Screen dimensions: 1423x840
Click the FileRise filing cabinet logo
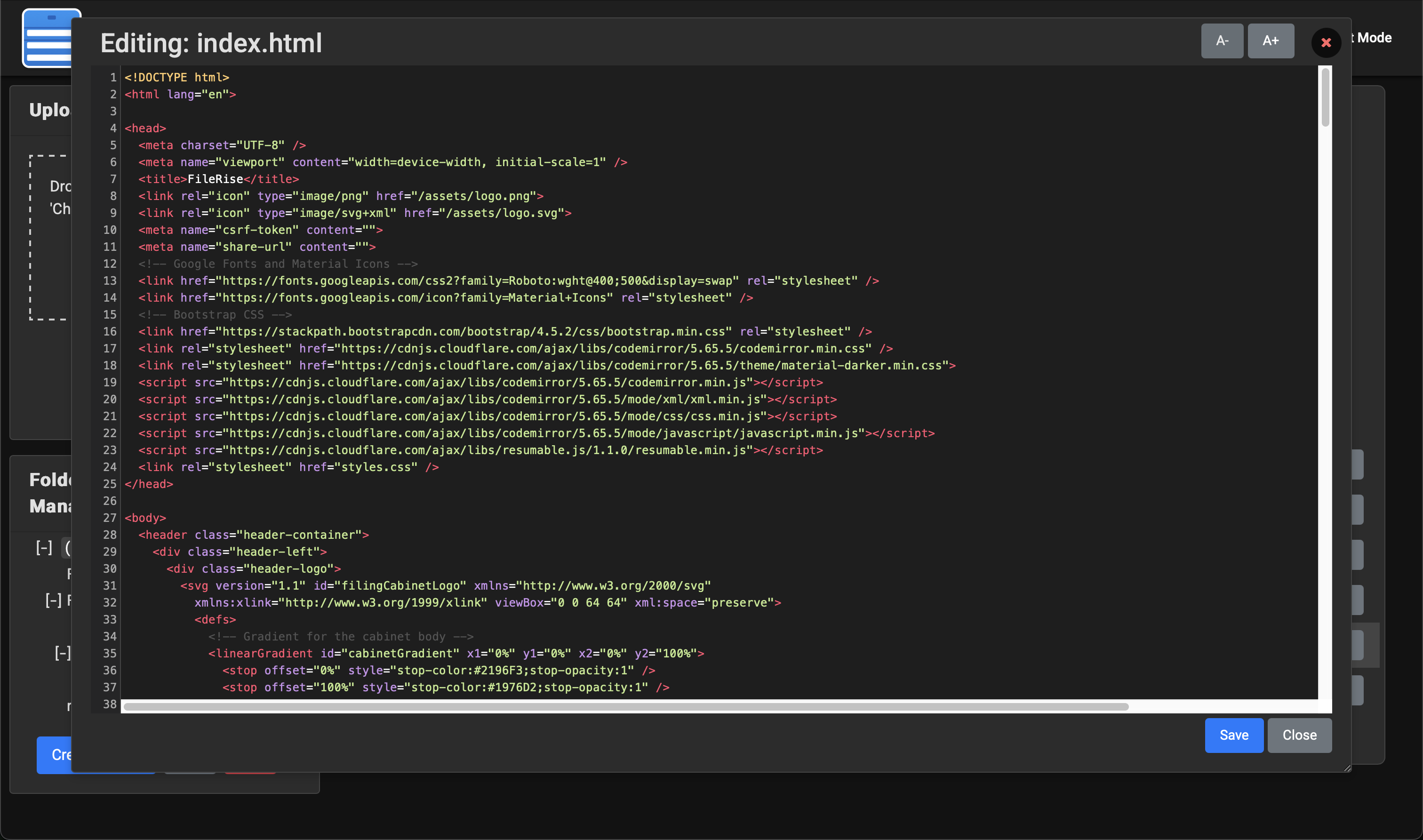point(47,39)
